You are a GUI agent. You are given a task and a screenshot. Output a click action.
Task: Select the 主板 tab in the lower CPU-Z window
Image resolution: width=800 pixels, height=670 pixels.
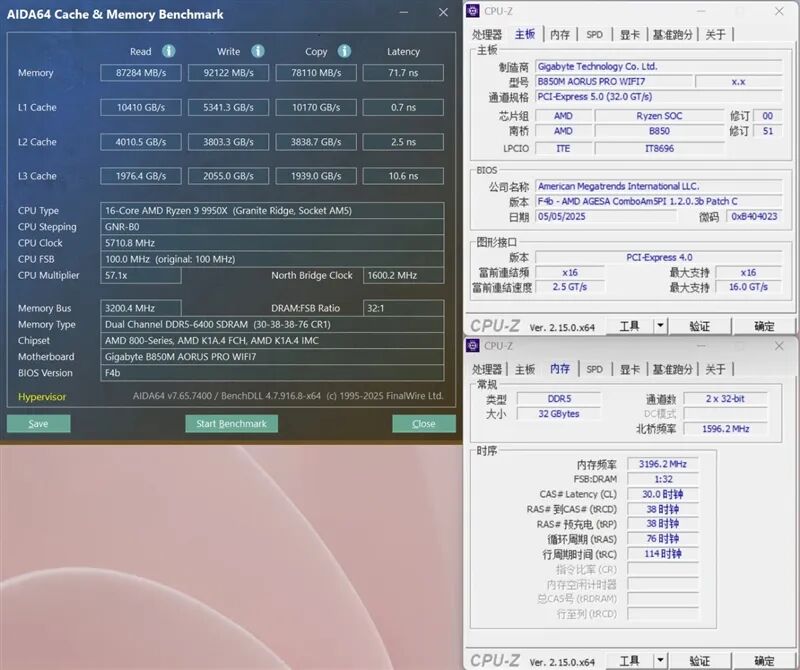tap(524, 368)
